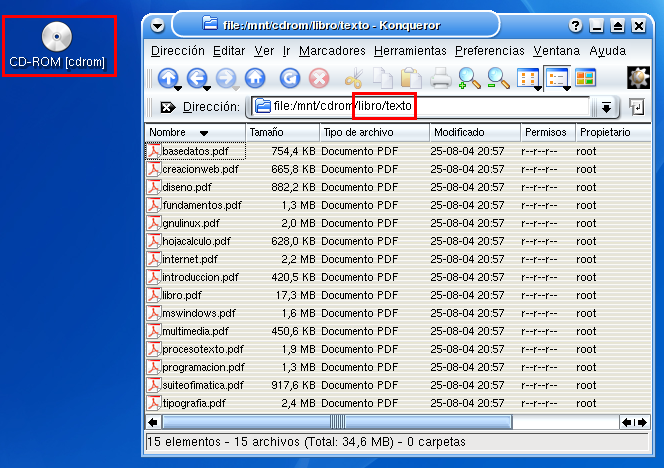The width and height of the screenshot is (664, 468).
Task: Reload the folder view
Action: coord(290,78)
